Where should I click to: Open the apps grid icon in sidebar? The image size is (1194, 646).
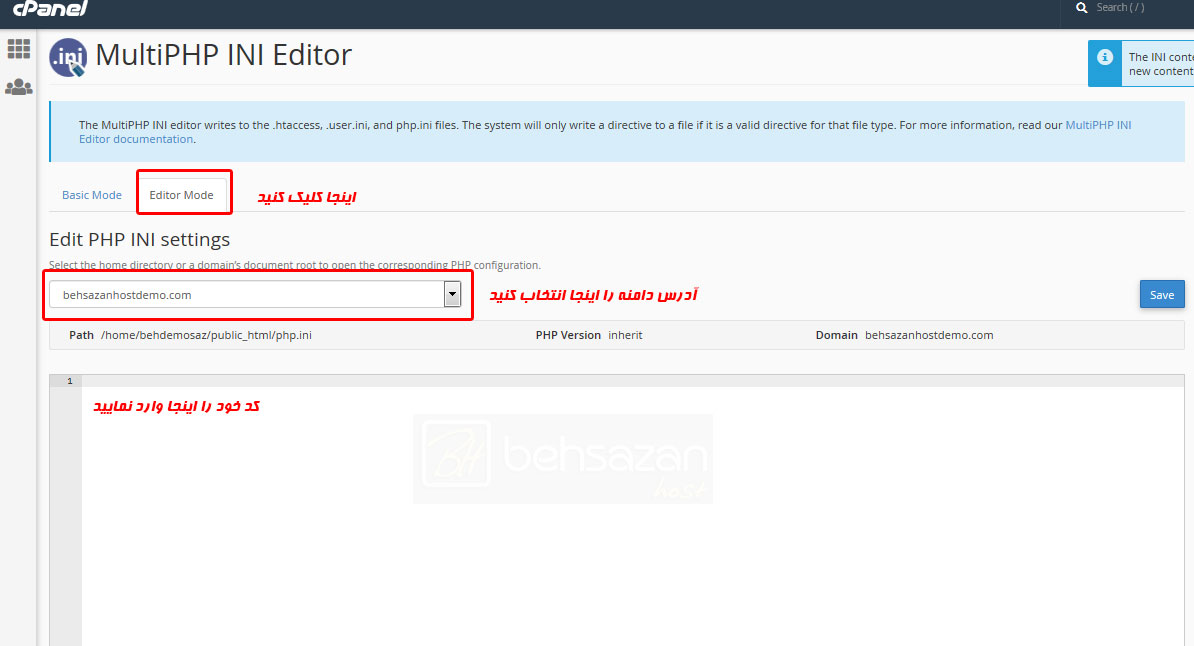18,49
